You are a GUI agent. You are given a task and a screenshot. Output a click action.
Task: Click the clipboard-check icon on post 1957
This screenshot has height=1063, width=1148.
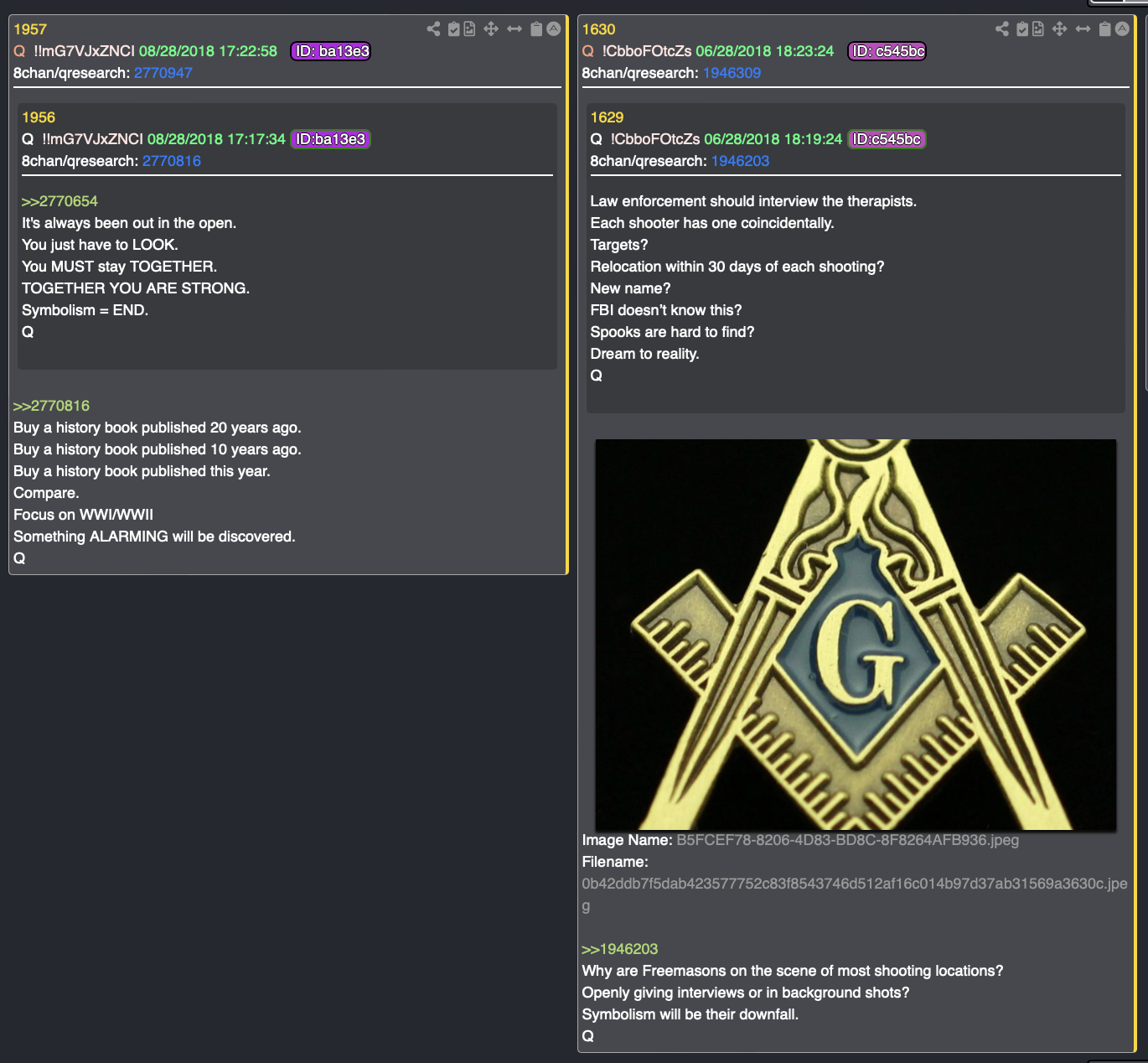[453, 29]
